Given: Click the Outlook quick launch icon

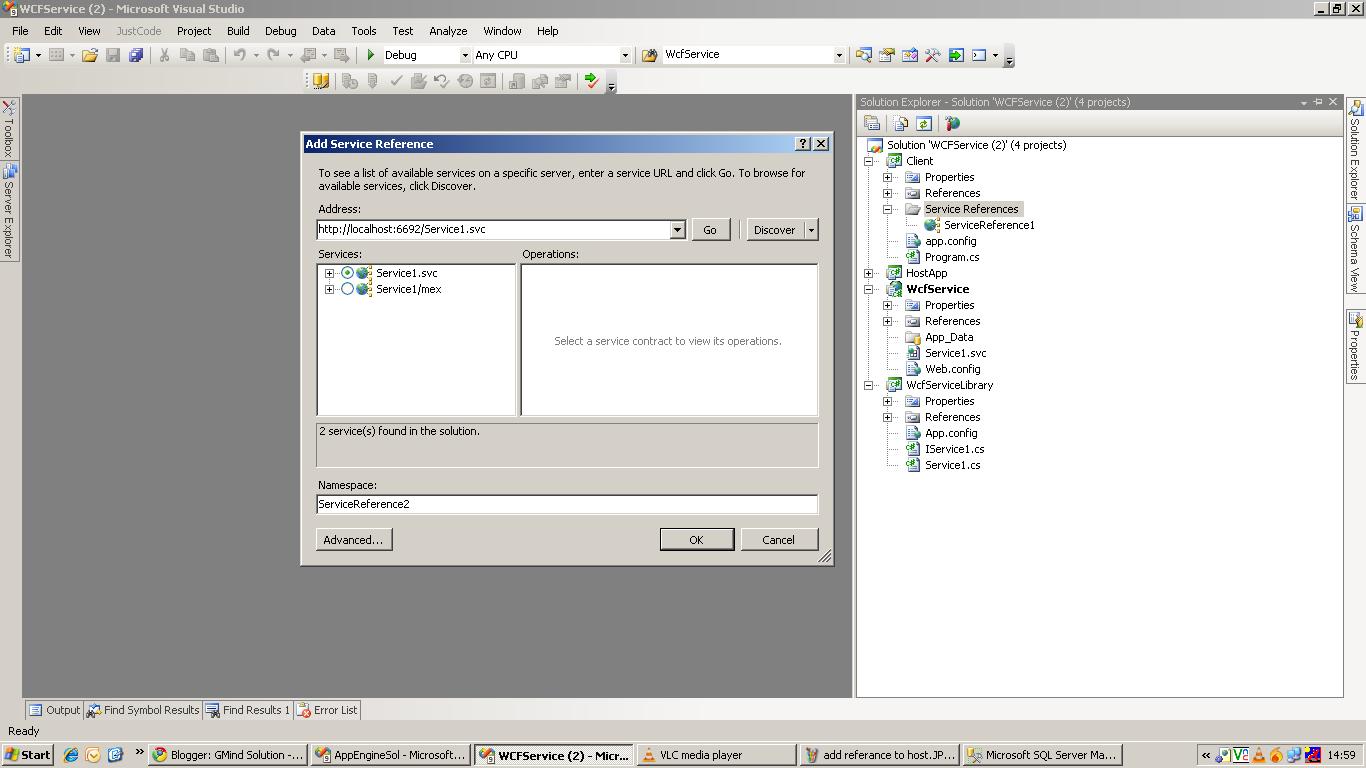Looking at the screenshot, I should (x=93, y=755).
